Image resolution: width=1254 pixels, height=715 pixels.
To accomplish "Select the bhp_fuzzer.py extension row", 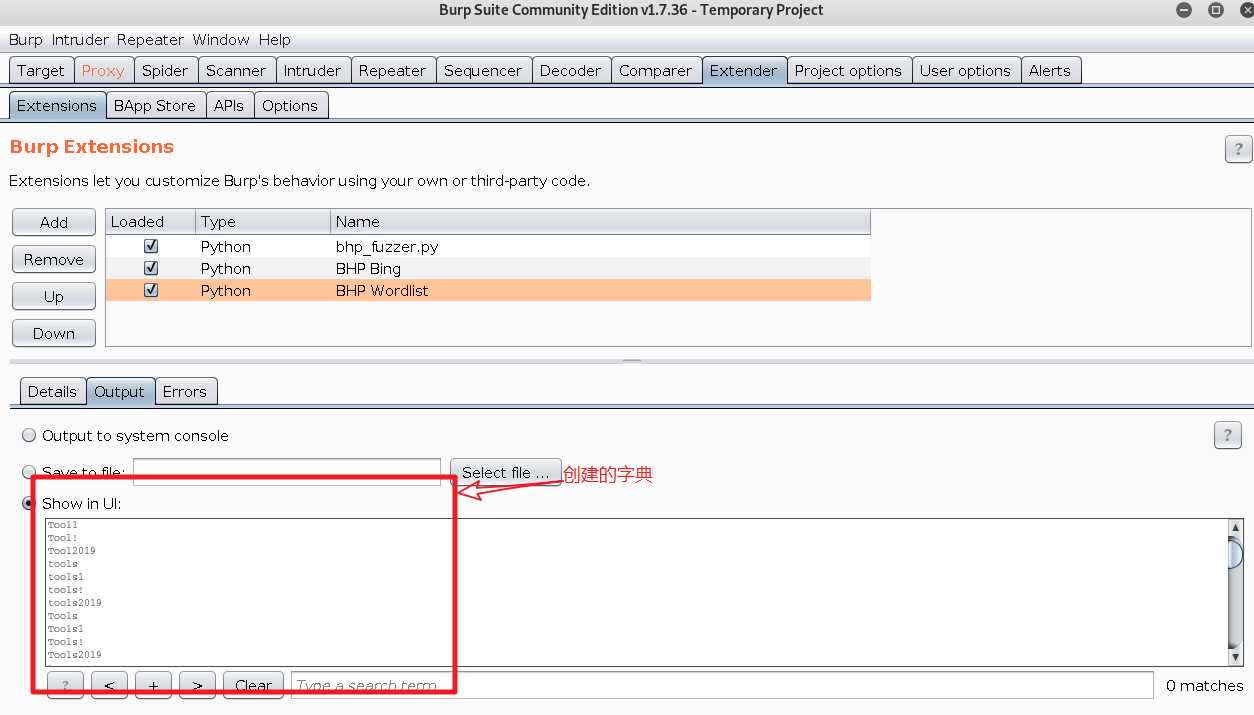I will (488, 246).
